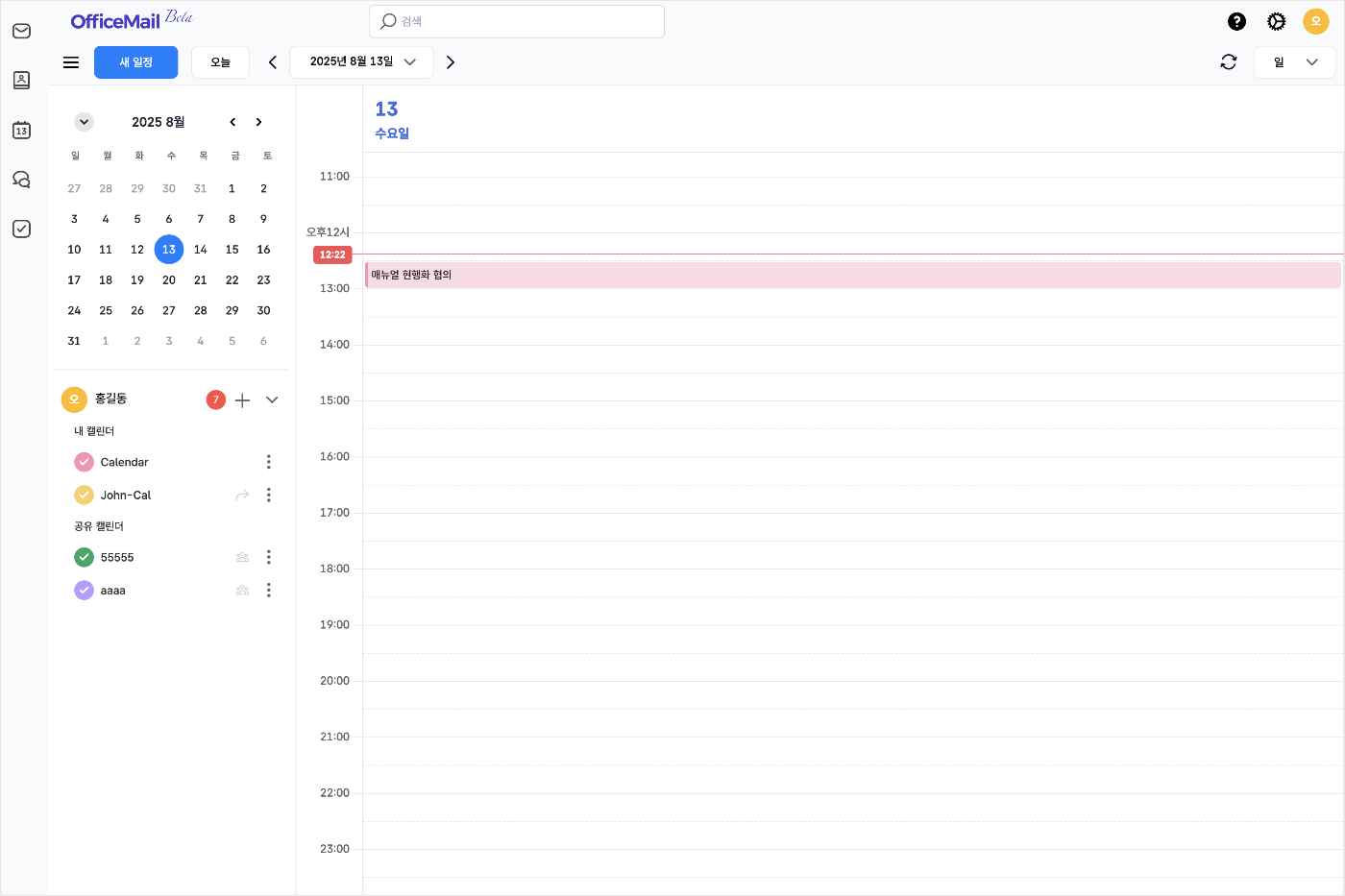Screen dimensions: 1345x896
Task: Toggle visibility of Calendar calendar
Action: click(x=84, y=462)
